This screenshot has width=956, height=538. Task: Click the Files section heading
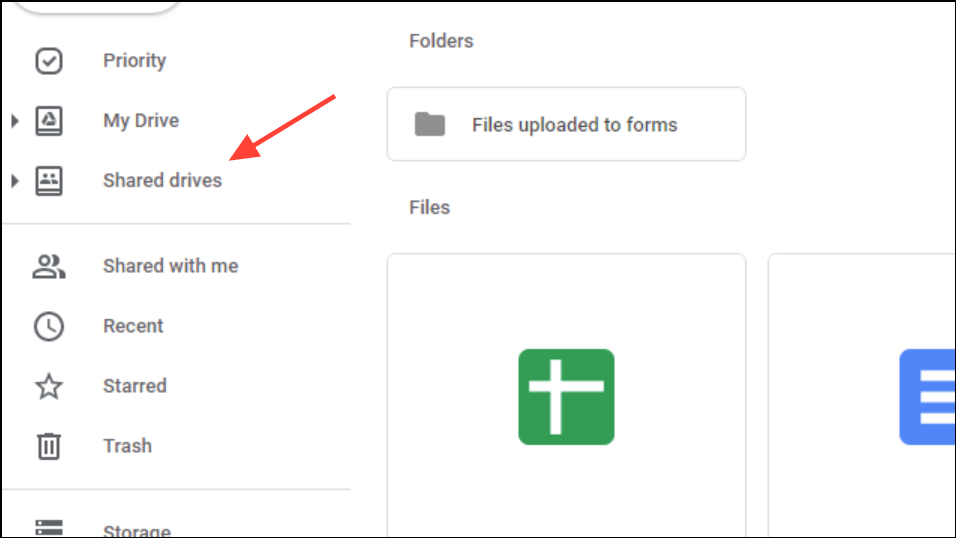[x=429, y=207]
